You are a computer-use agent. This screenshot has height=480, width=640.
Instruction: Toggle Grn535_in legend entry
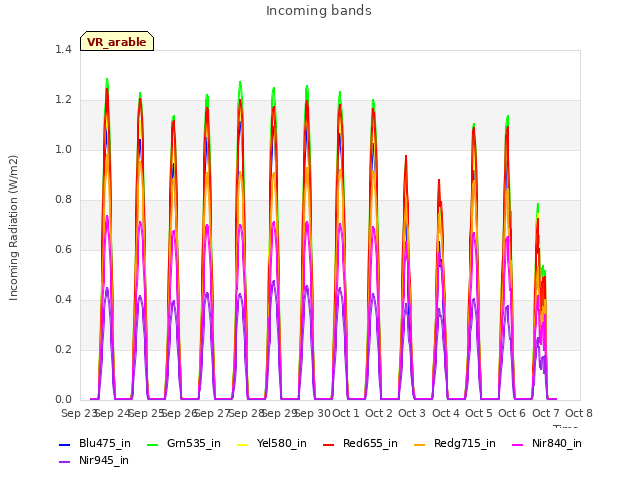click(184, 444)
